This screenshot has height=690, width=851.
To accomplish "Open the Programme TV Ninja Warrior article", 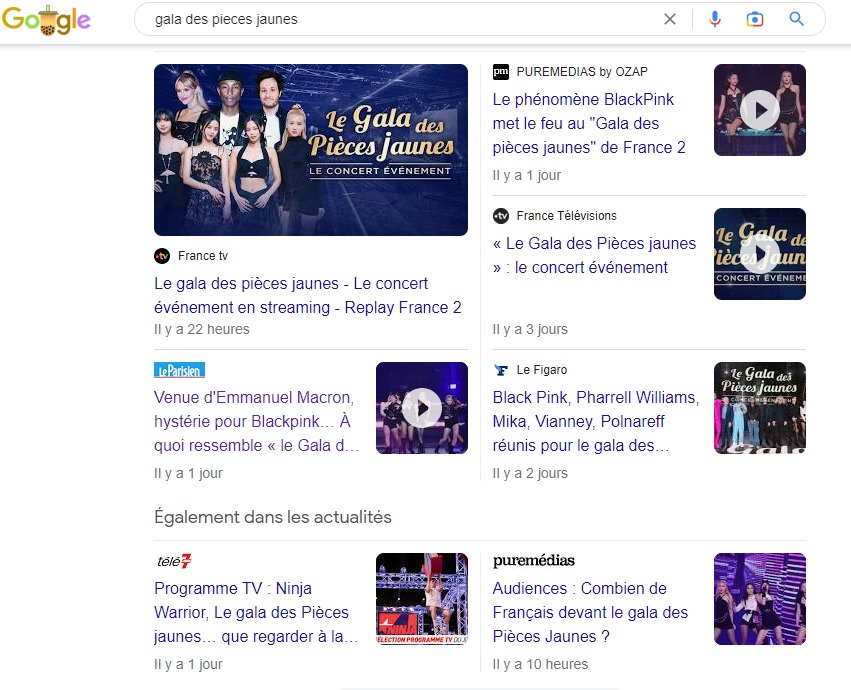I will pyautogui.click(x=256, y=612).
